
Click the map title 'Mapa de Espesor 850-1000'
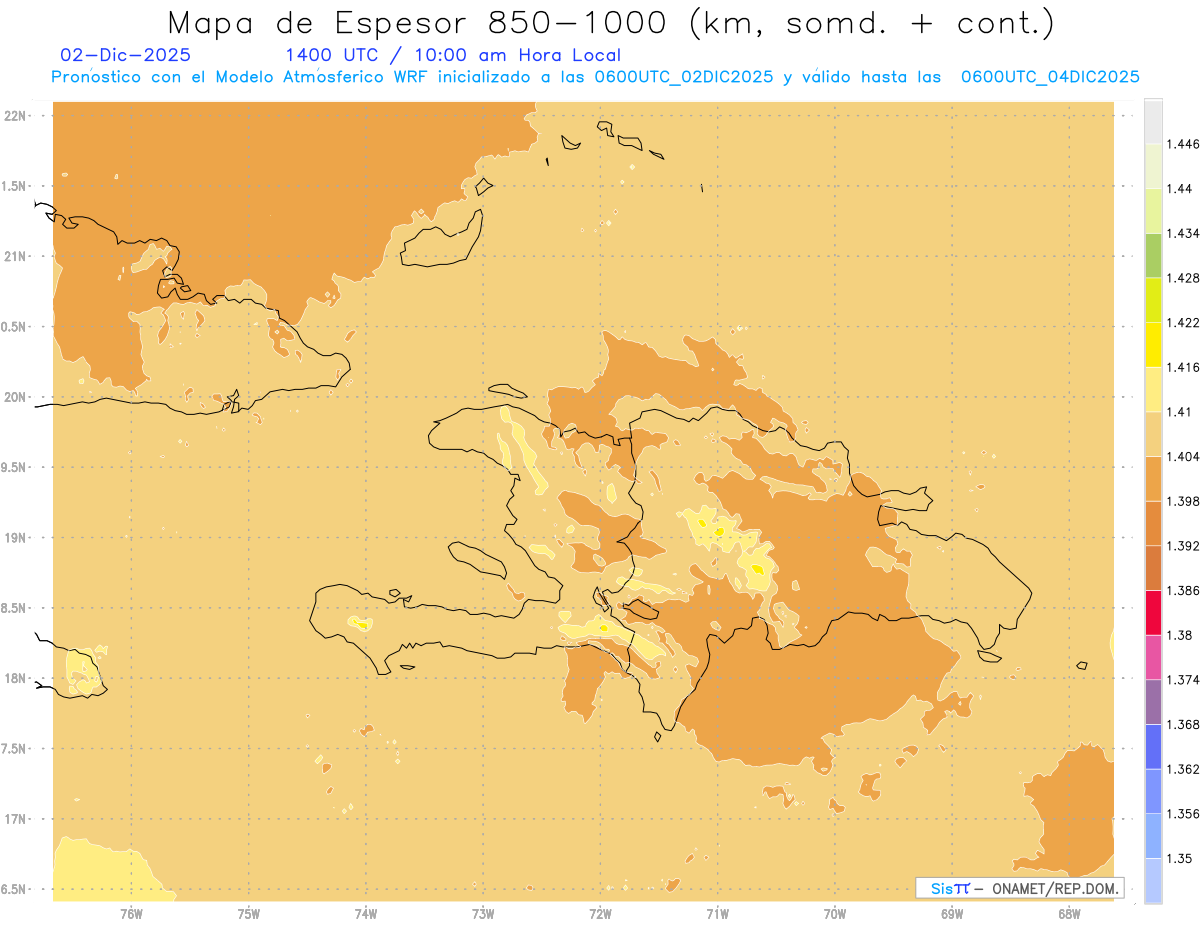(418, 23)
